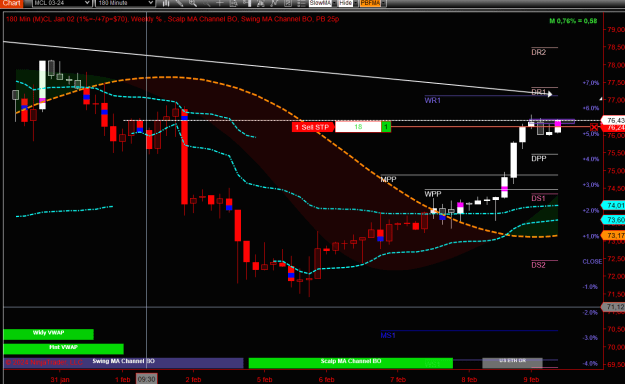The width and height of the screenshot is (625, 384).
Task: Click the order price offset field showing 18
Action: pos(358,127)
